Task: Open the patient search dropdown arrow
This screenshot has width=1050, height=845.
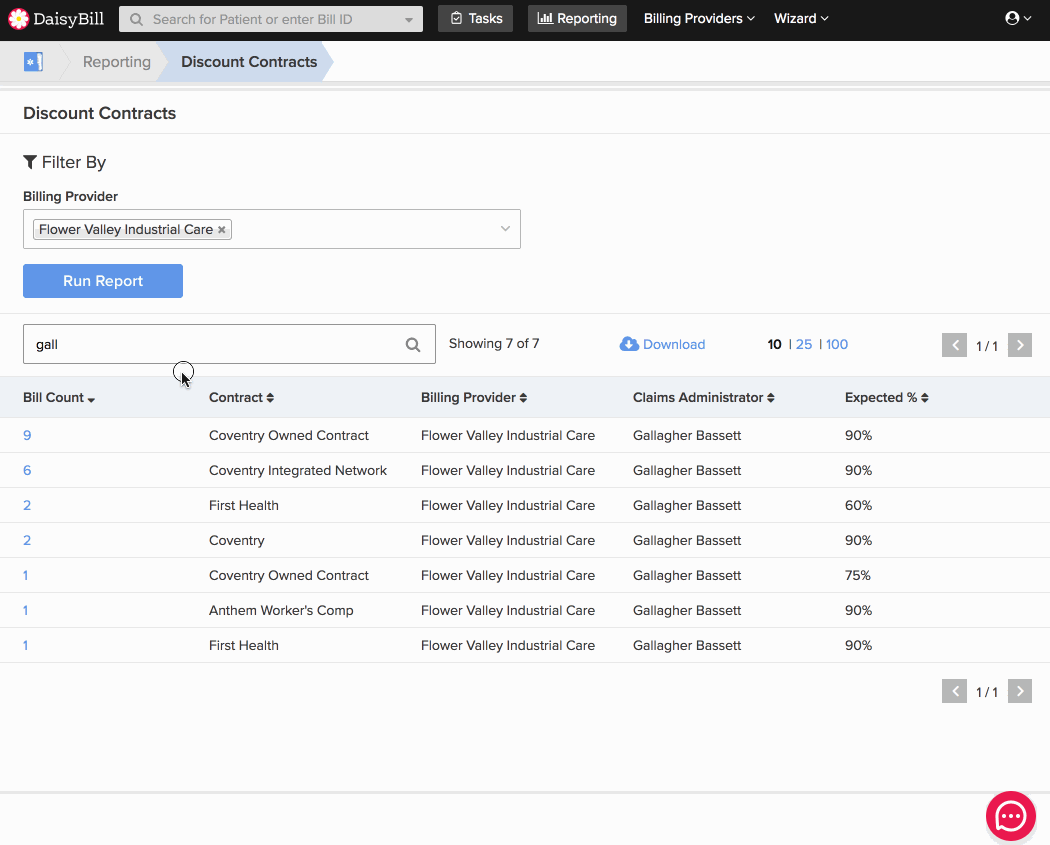Action: point(408,19)
